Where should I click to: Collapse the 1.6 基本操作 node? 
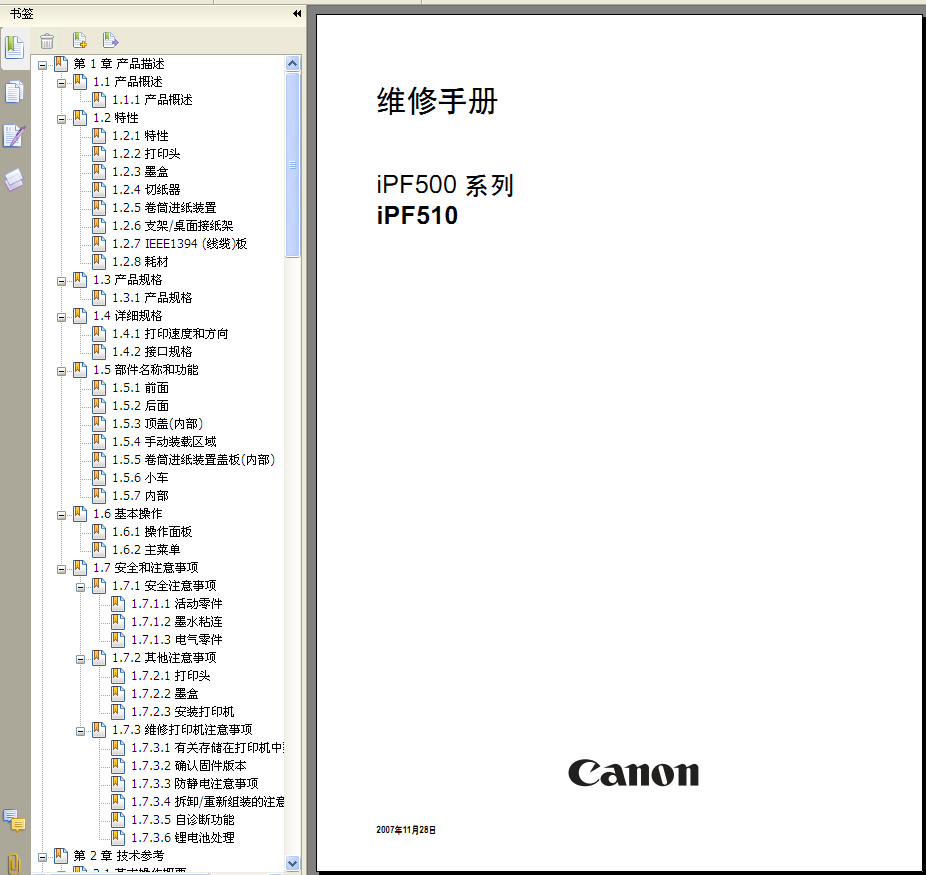click(61, 515)
